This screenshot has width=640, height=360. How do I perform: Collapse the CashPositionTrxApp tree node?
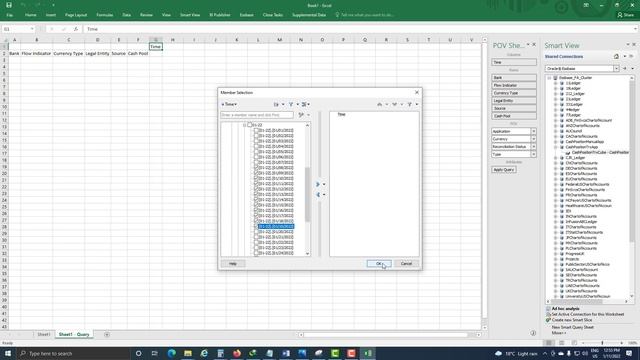[556, 147]
